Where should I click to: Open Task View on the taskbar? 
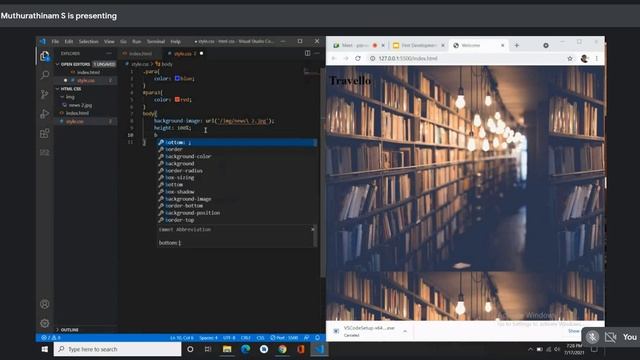[x=208, y=349]
